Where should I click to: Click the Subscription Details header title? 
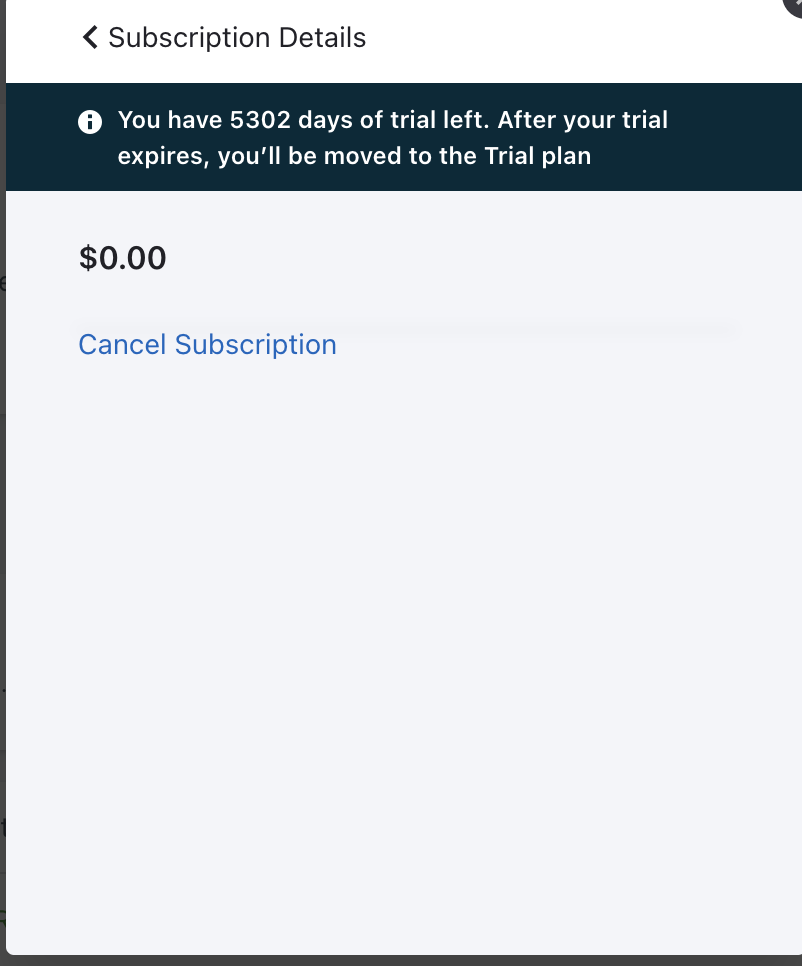point(237,38)
